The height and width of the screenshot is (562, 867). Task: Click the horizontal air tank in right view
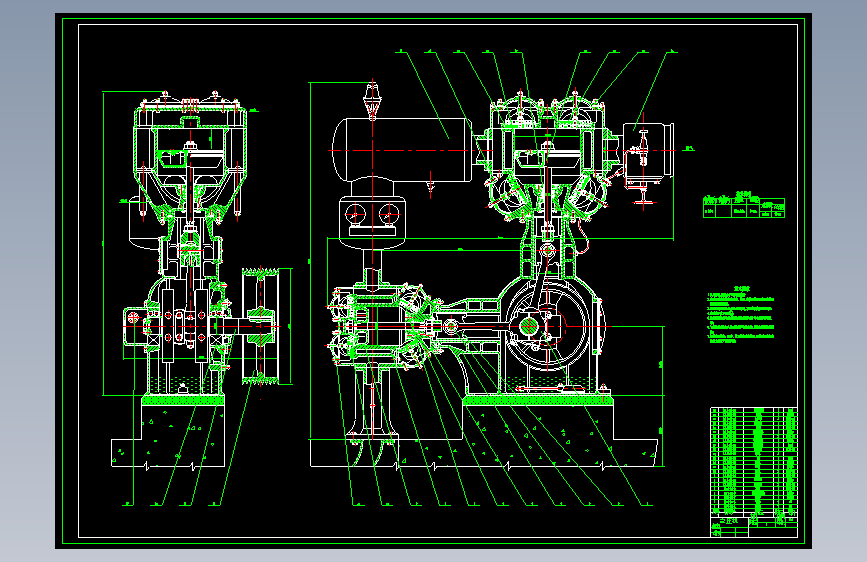tap(402, 150)
